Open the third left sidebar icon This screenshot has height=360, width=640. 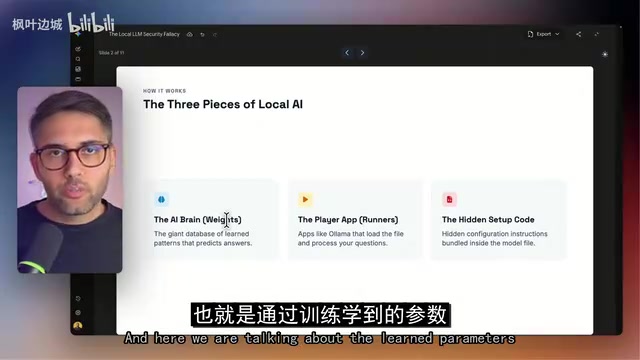78,69
